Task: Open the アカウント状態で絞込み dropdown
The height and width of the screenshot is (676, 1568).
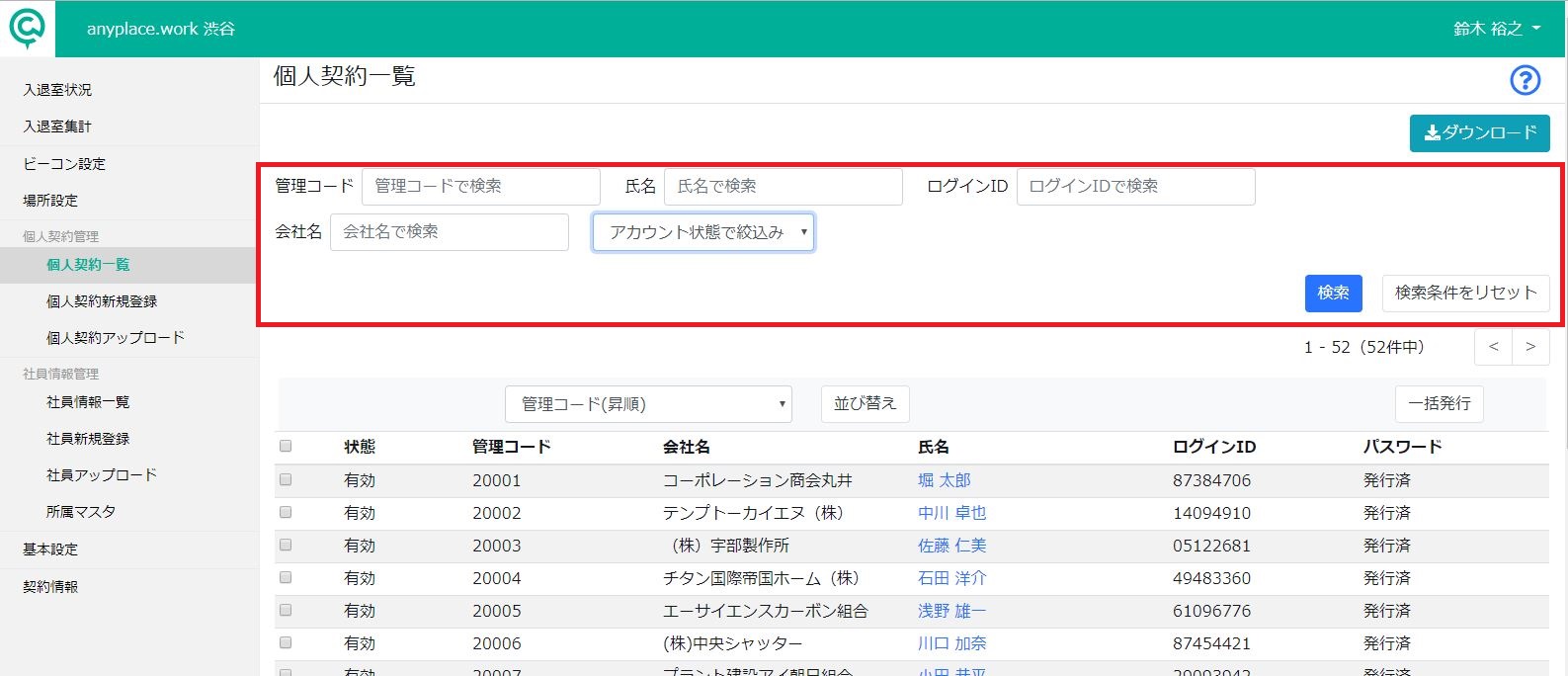Action: pyautogui.click(x=703, y=232)
